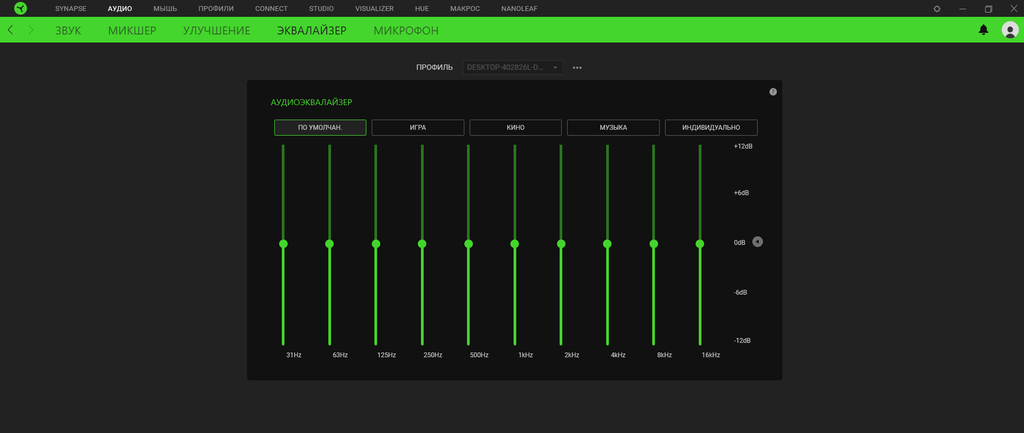1024x433 pixels.
Task: Open the notifications bell
Action: coord(983,29)
